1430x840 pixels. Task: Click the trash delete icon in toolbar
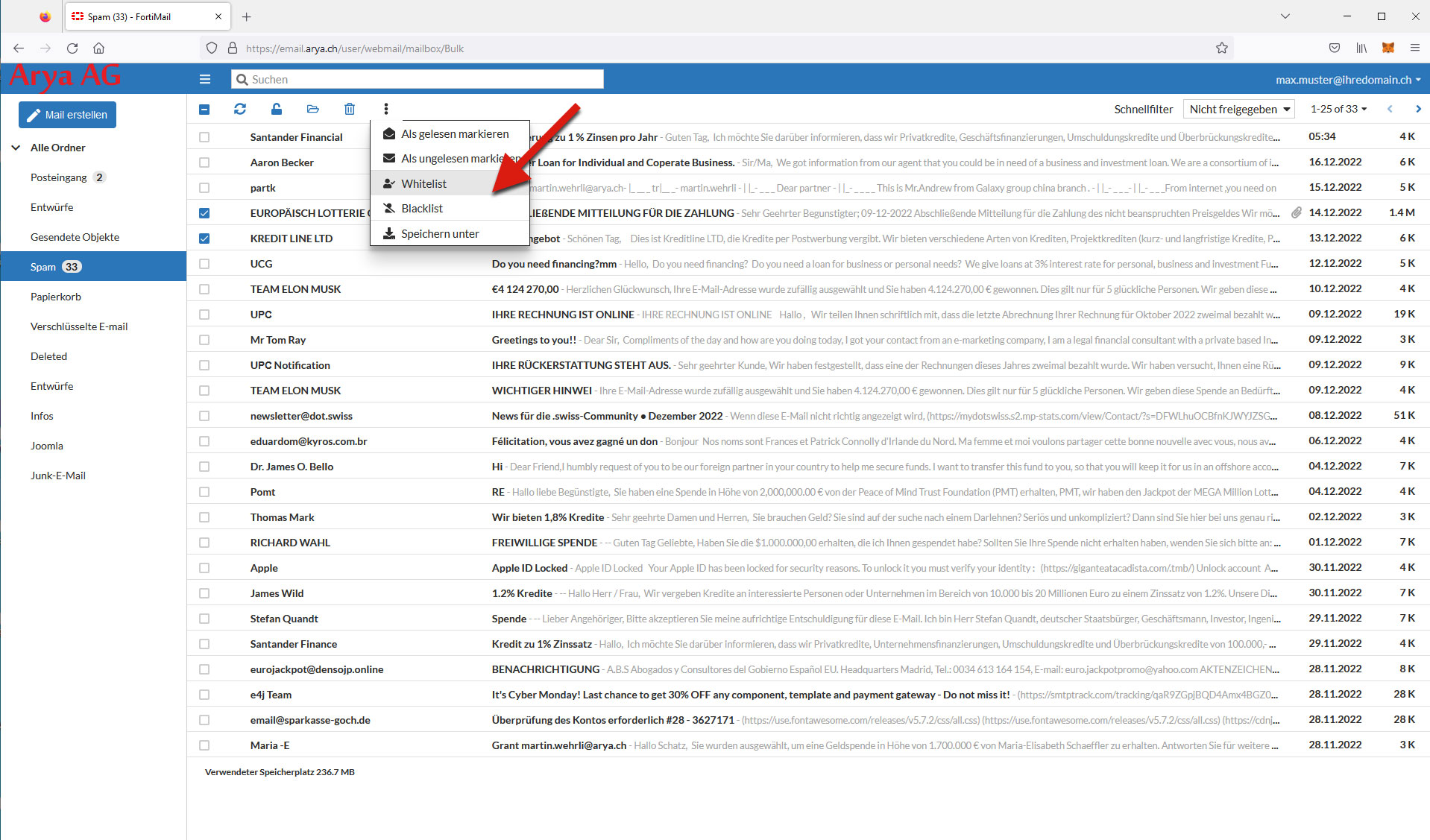coord(350,109)
